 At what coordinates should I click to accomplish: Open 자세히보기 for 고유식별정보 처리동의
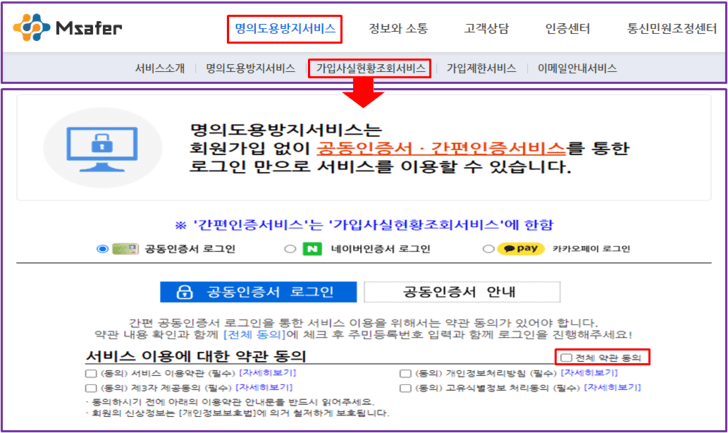[x=612, y=387]
